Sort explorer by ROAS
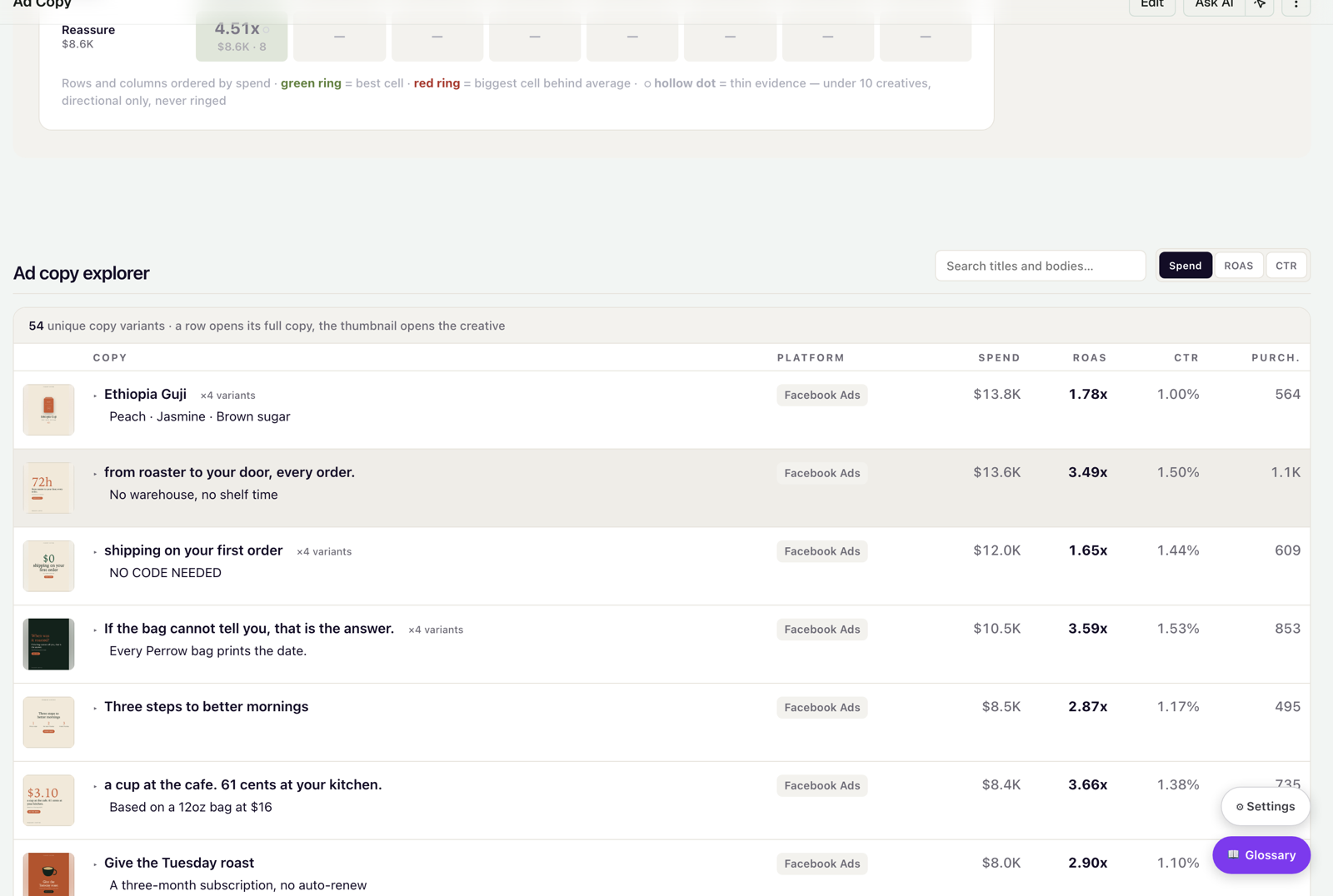1333x896 pixels. tap(1238, 266)
